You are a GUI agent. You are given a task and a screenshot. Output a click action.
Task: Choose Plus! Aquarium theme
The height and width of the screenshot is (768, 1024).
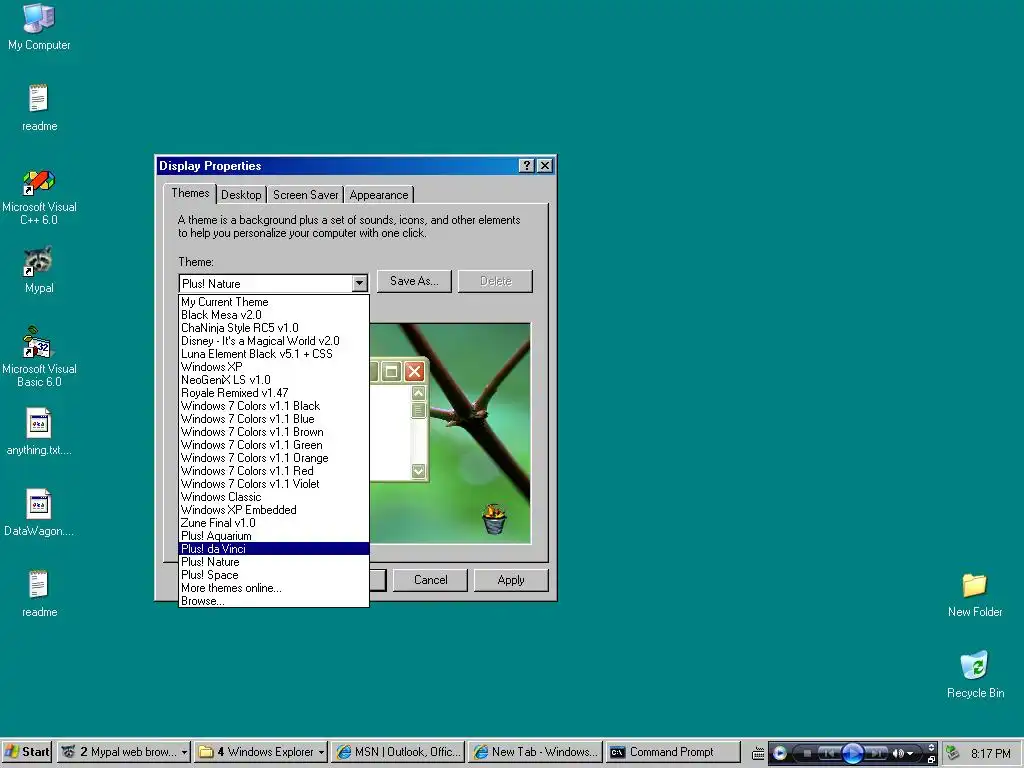point(274,536)
